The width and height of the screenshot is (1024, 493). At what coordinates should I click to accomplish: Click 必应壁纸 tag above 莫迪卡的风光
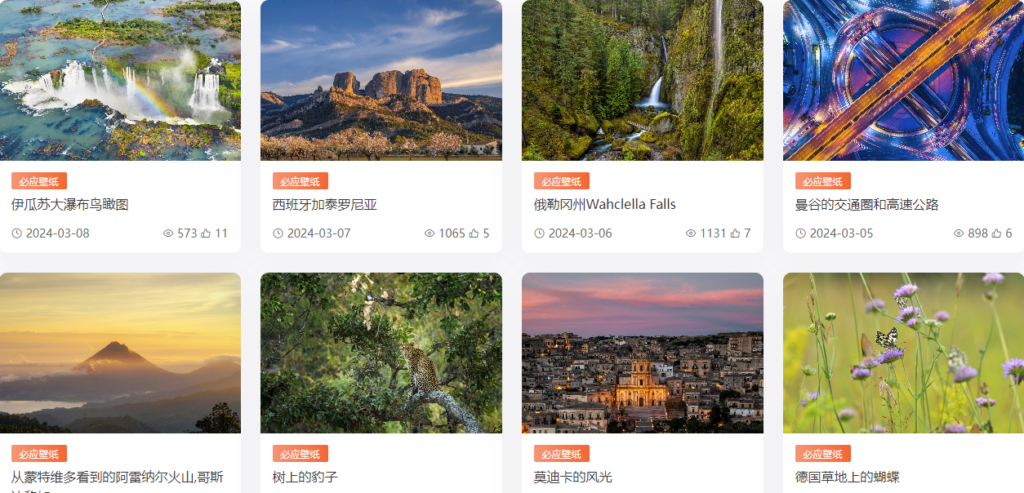point(562,454)
